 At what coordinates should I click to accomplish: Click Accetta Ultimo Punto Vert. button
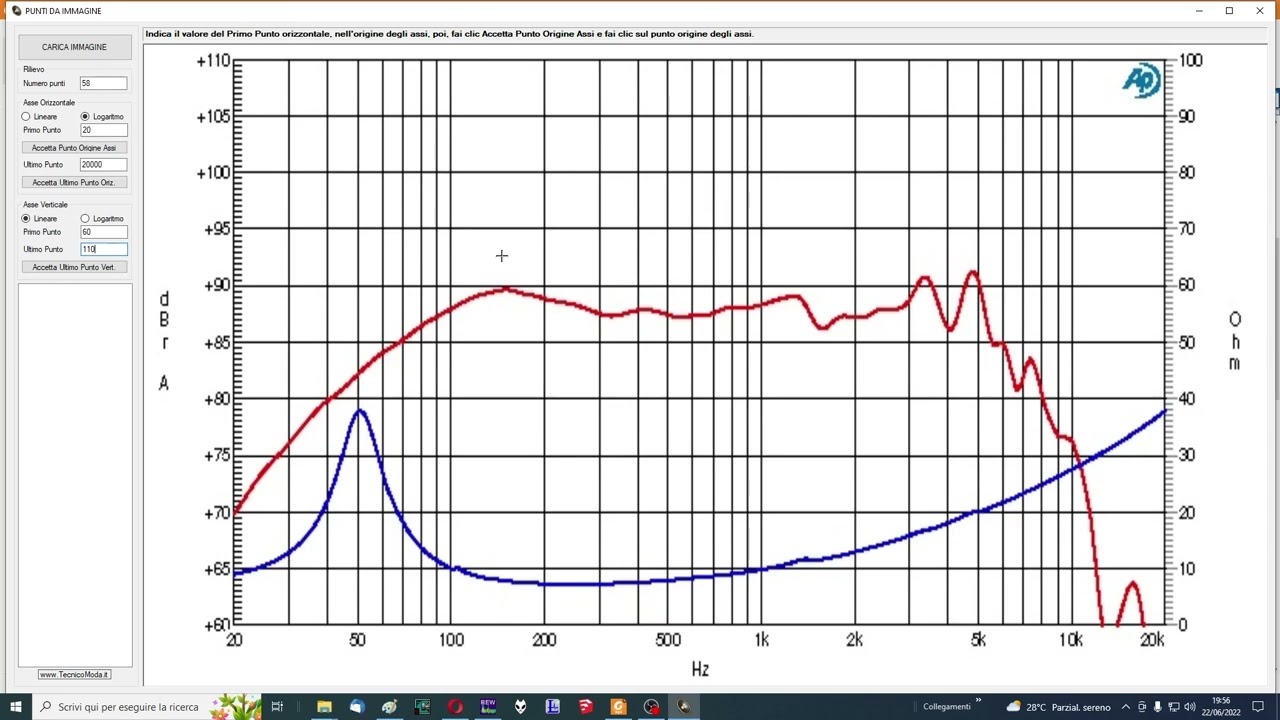tap(74, 267)
